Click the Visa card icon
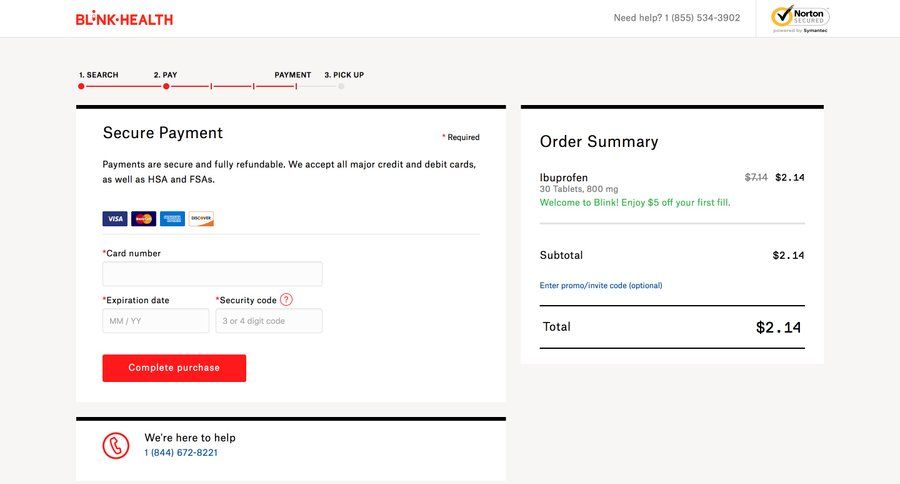Viewport: 900px width, 484px height. 115,219
